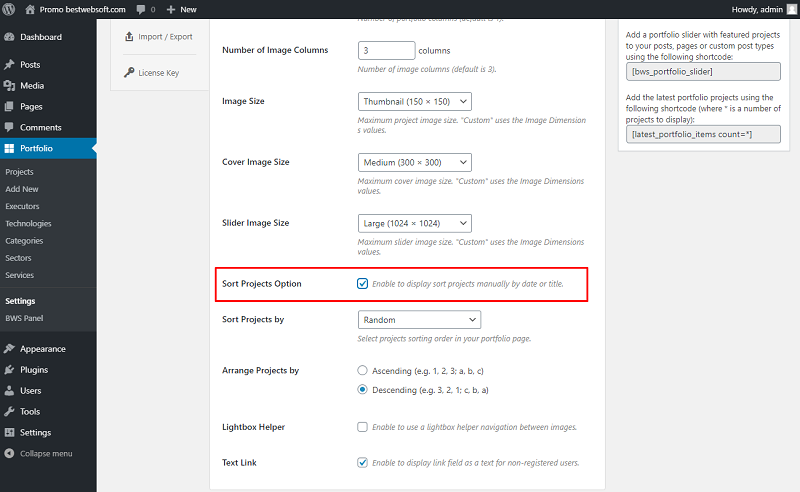Uncheck the Text Link checkbox
Screen dimensions: 800x492
click(x=362, y=462)
